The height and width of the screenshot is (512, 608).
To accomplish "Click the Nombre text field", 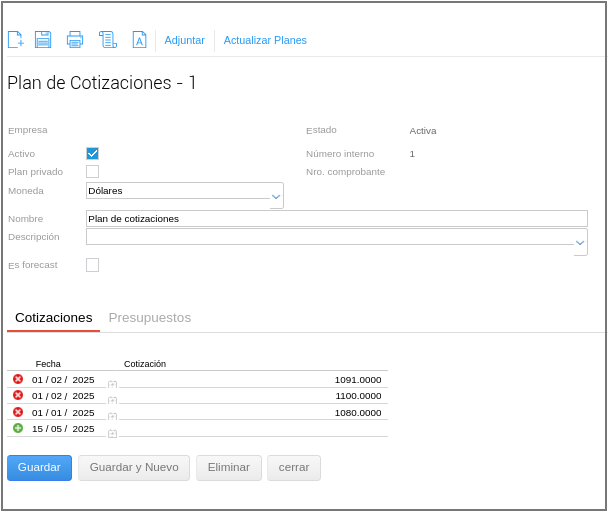I will point(336,218).
